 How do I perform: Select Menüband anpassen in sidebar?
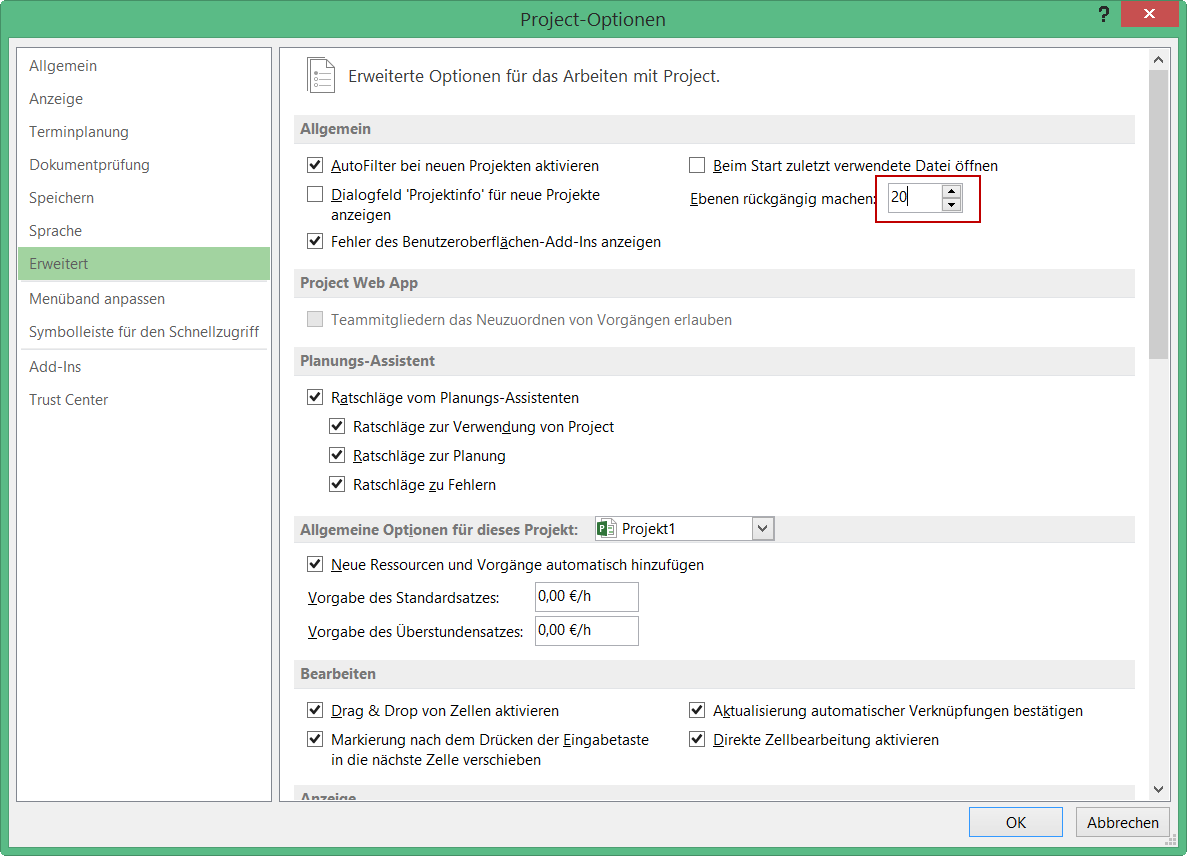coord(97,299)
